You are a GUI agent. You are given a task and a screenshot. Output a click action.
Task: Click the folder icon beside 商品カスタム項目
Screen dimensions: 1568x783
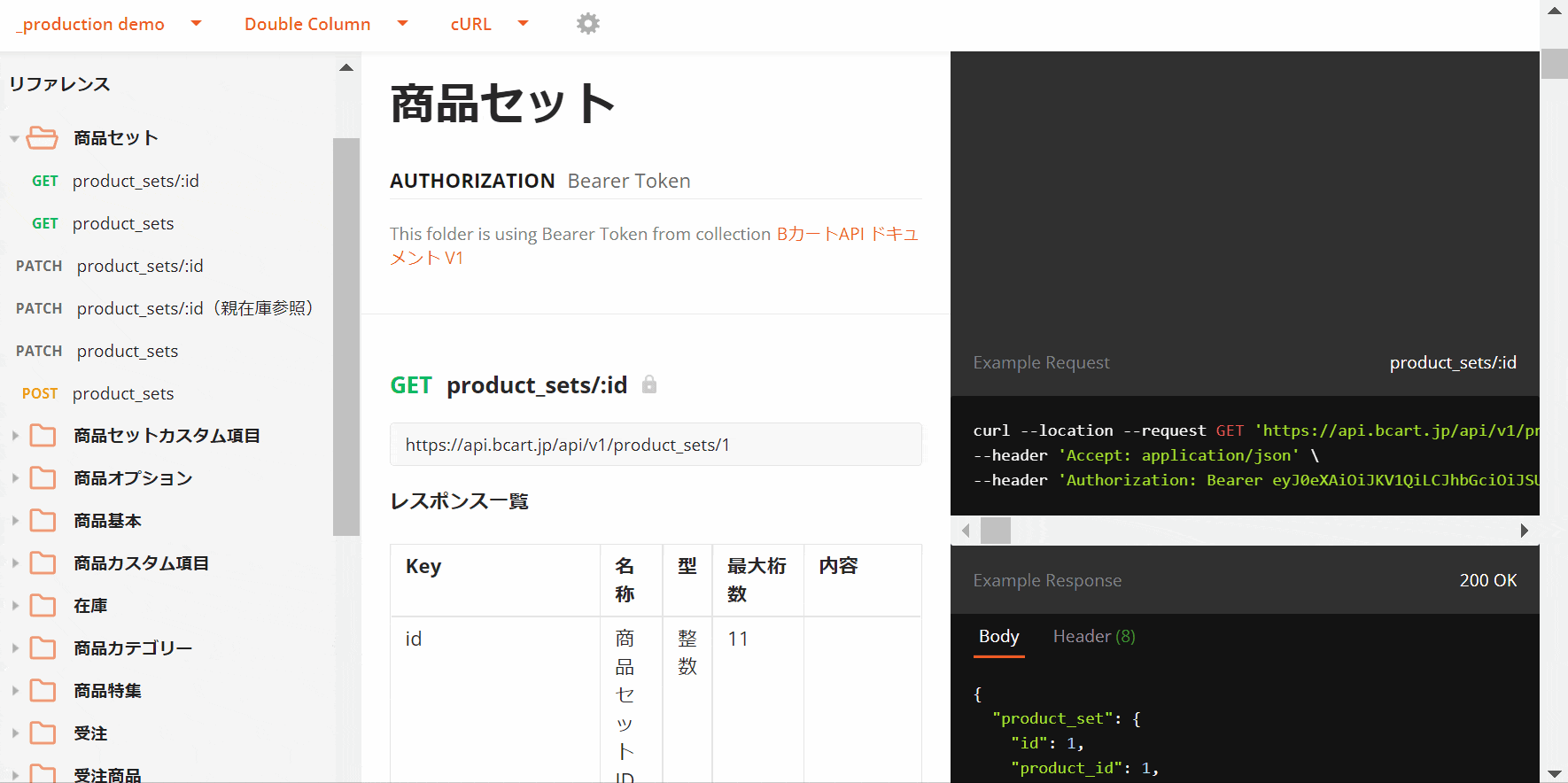(x=43, y=563)
